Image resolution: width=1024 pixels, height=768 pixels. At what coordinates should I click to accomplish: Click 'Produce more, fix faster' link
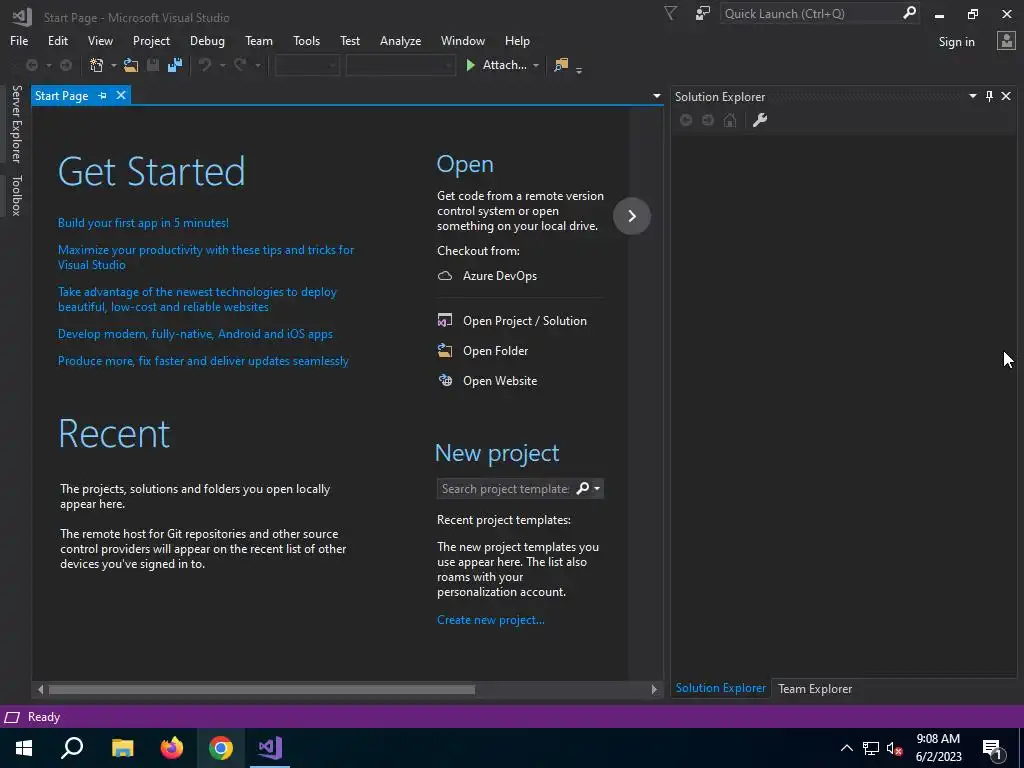[203, 360]
